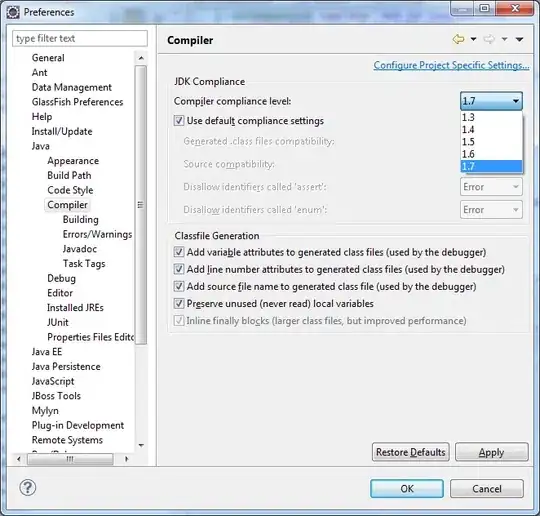Select Help in the preferences tree

tap(42, 117)
